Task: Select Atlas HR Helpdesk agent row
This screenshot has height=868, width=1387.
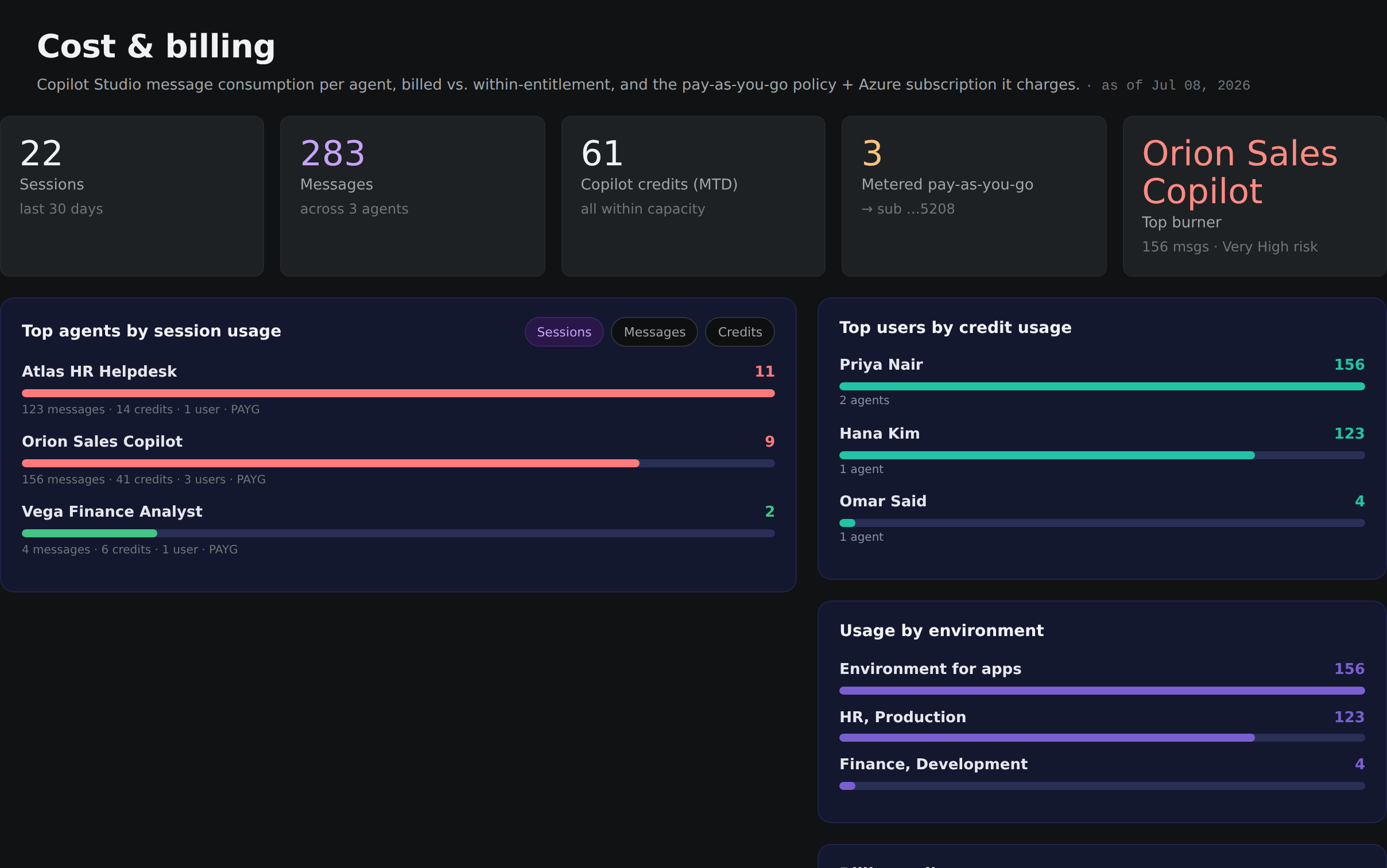Action: pos(398,389)
